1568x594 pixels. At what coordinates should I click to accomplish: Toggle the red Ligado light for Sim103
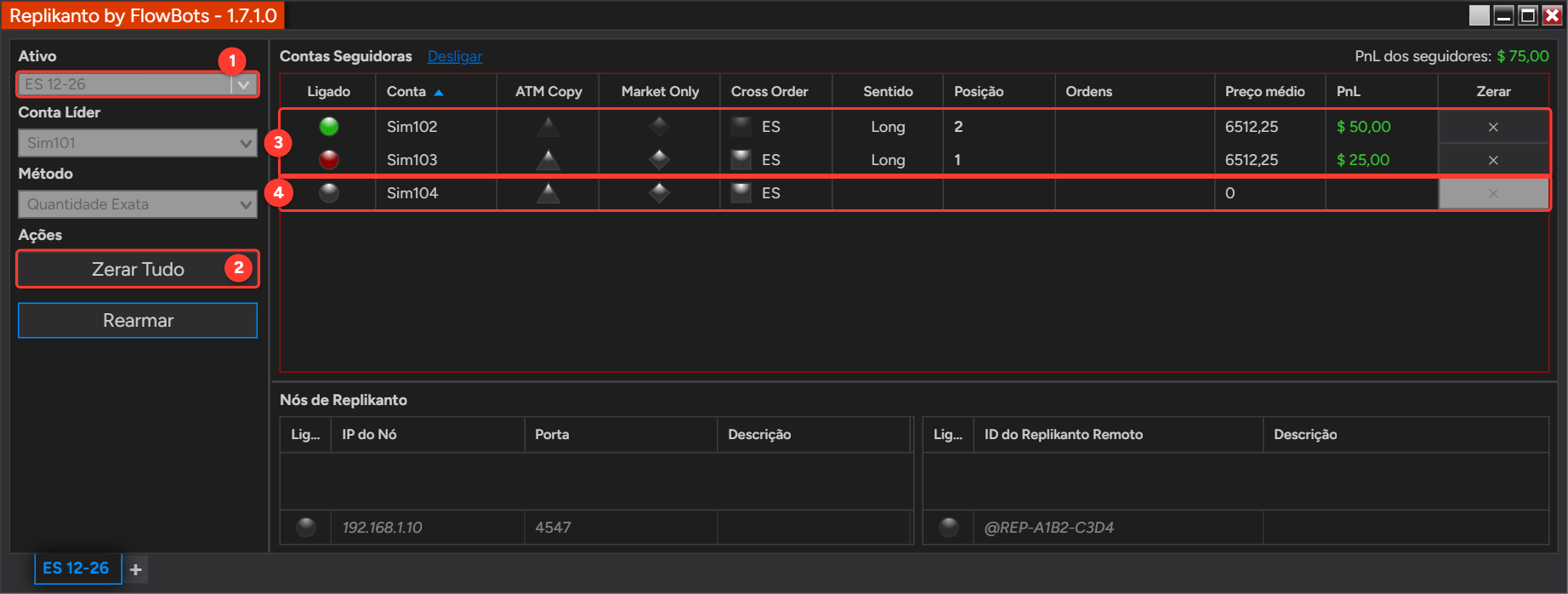tap(329, 159)
